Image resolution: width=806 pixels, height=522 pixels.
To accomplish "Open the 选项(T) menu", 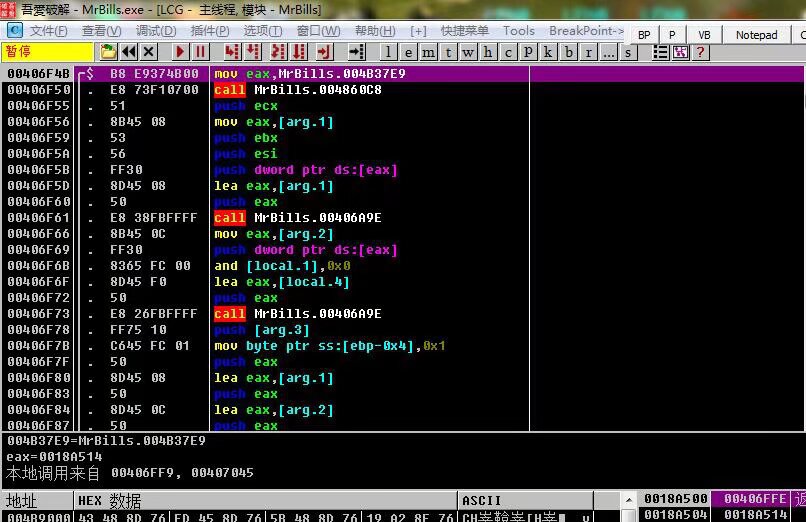I will [x=263, y=31].
